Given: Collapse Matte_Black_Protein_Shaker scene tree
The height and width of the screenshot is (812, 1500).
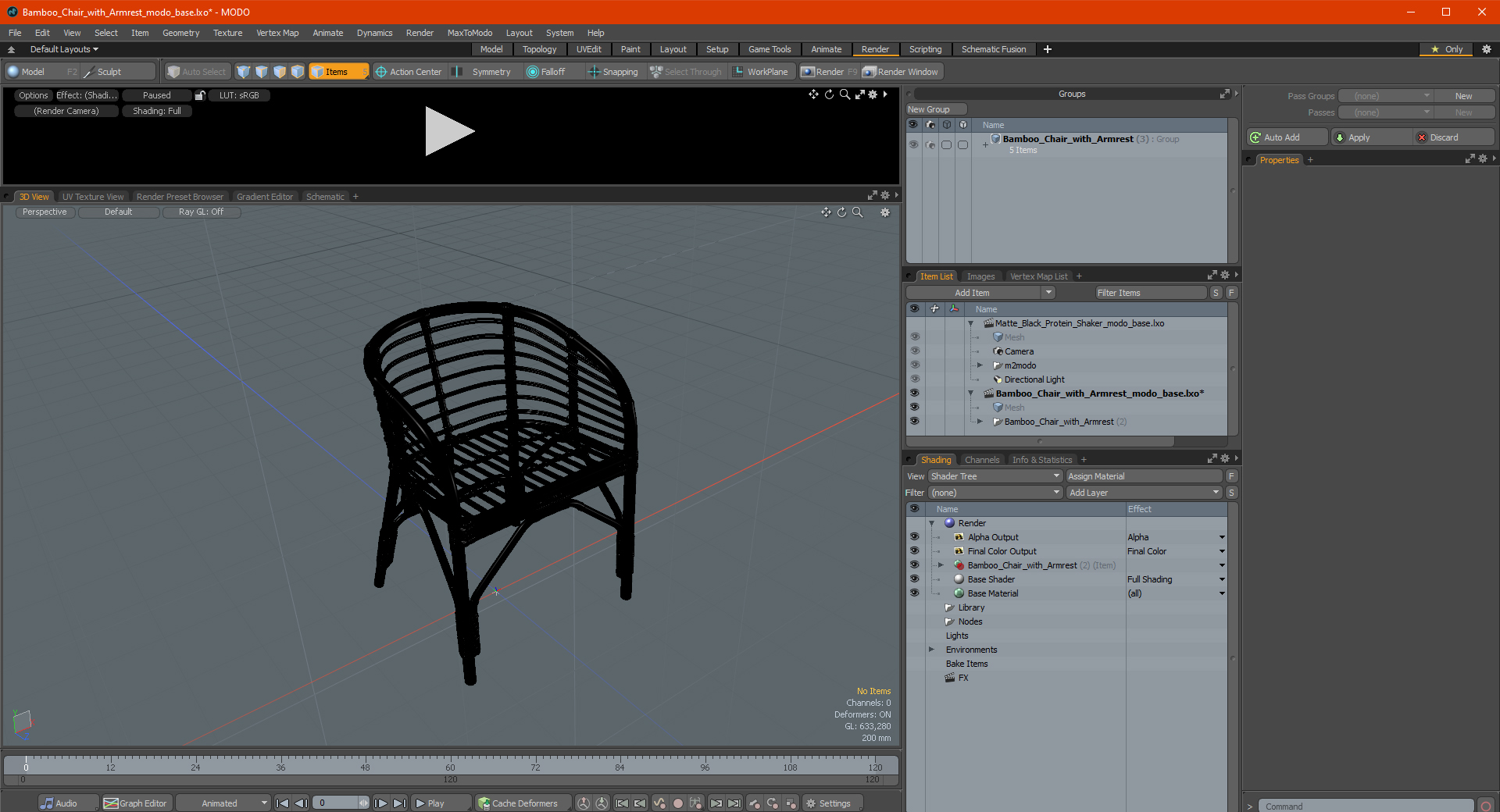Looking at the screenshot, I should [x=971, y=323].
